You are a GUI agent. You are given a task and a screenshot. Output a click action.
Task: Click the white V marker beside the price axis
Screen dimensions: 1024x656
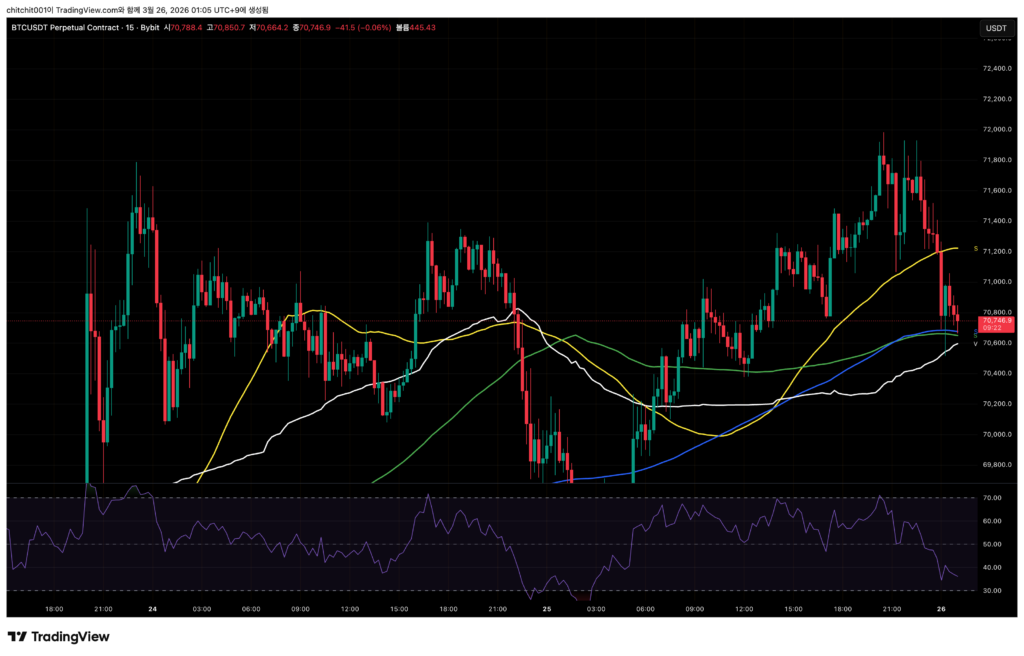coord(976,342)
